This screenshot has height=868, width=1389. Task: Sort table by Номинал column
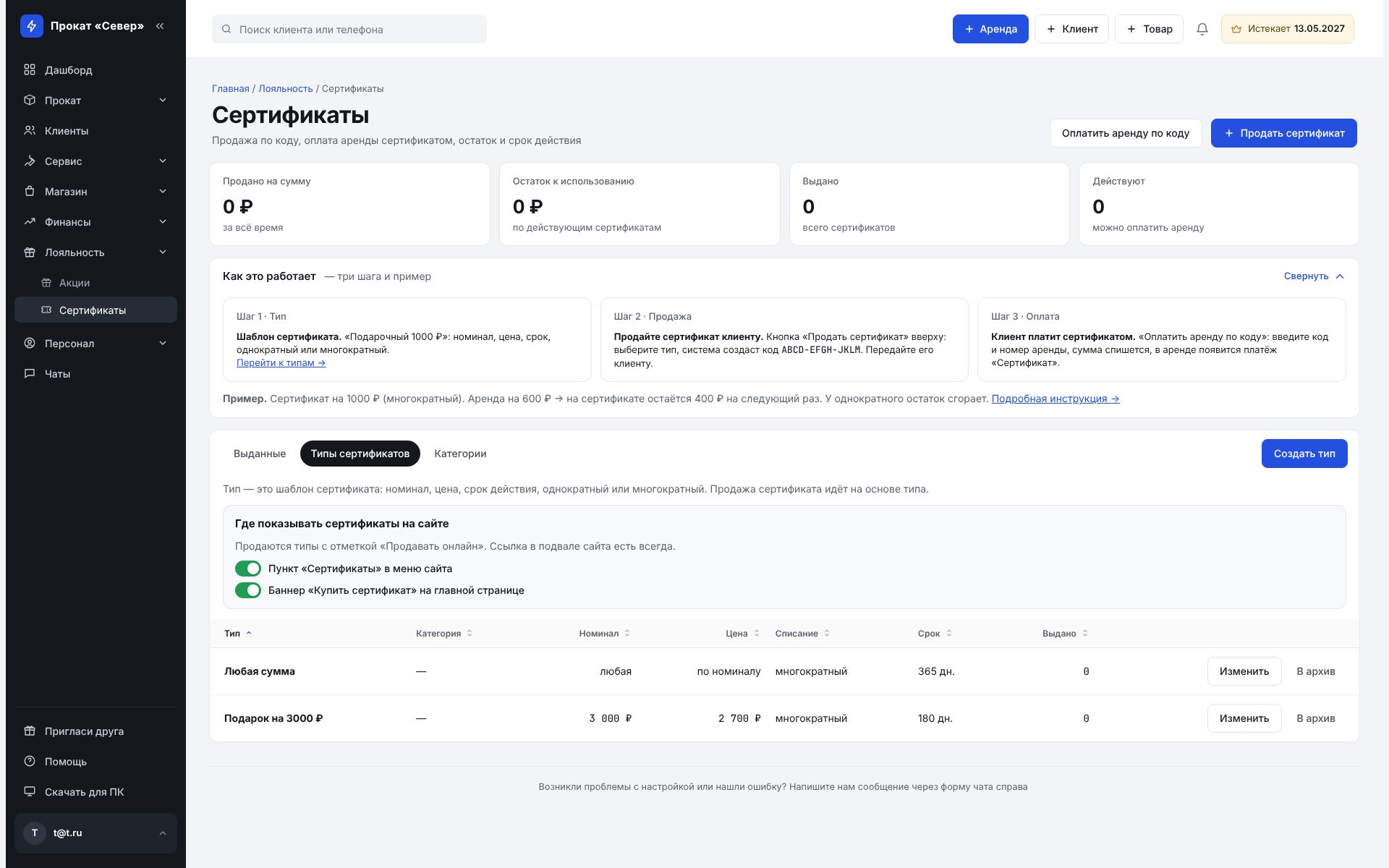(x=605, y=634)
